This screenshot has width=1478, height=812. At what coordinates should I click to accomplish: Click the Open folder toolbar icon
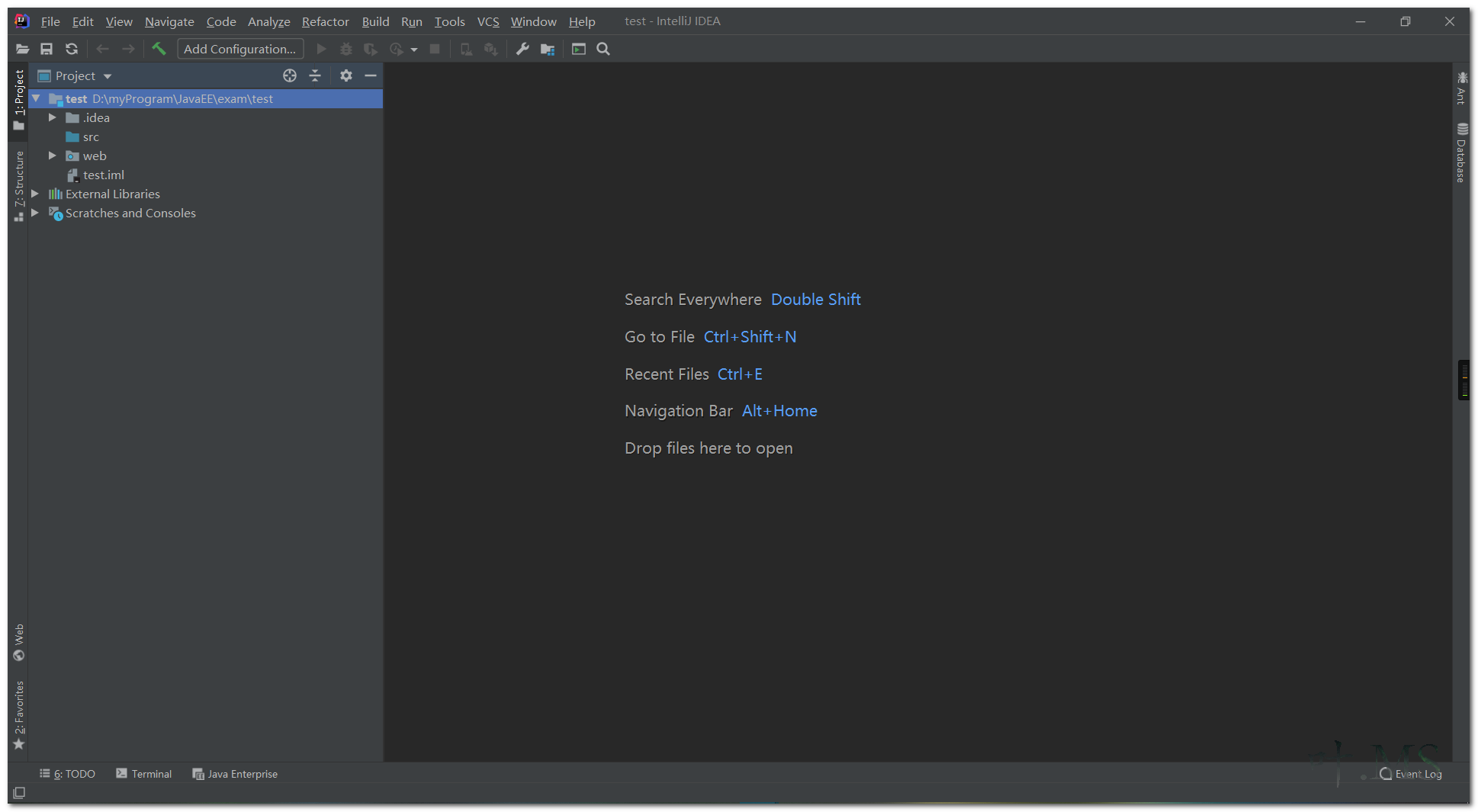22,49
